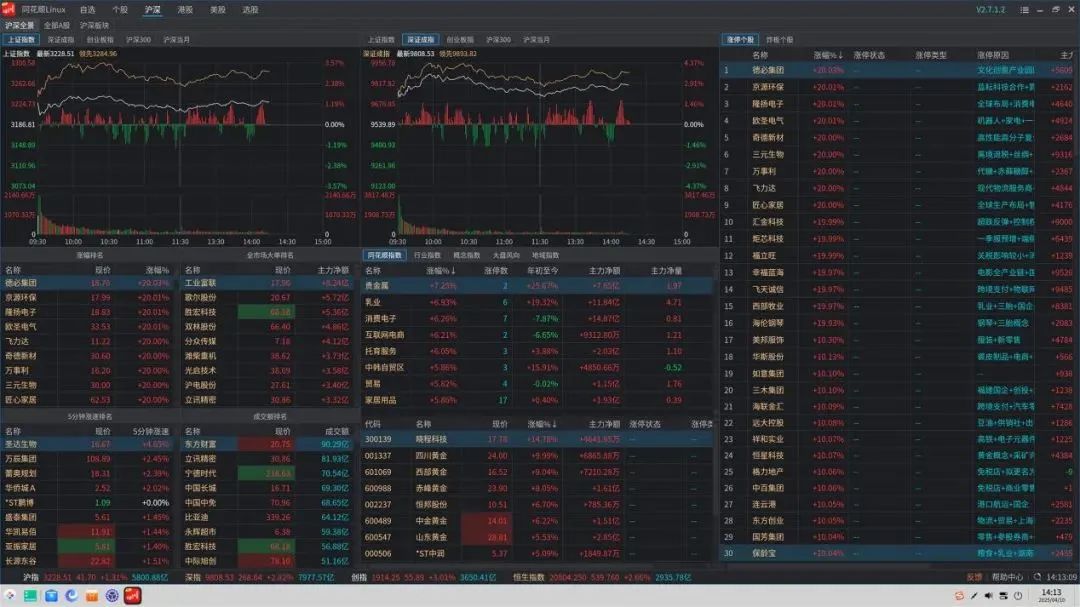Select the 港股 main menu tab
The width and height of the screenshot is (1080, 607).
(x=185, y=10)
